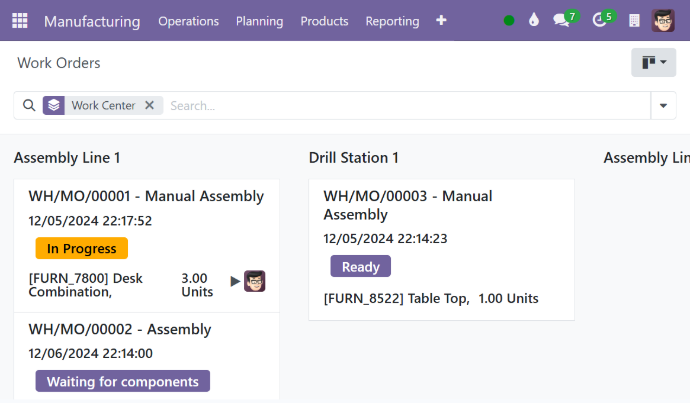Open conversations with 7 unread messages

click(x=563, y=20)
